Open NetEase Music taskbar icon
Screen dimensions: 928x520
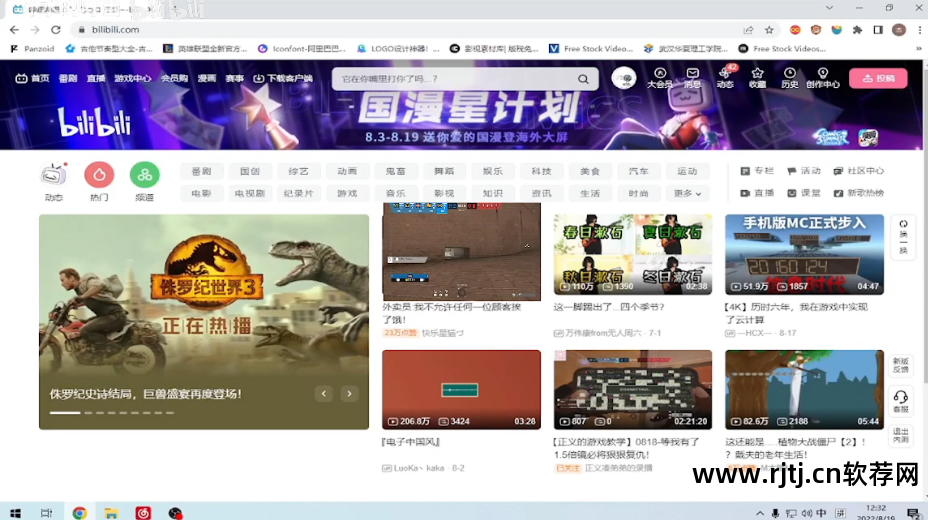pyautogui.click(x=143, y=512)
